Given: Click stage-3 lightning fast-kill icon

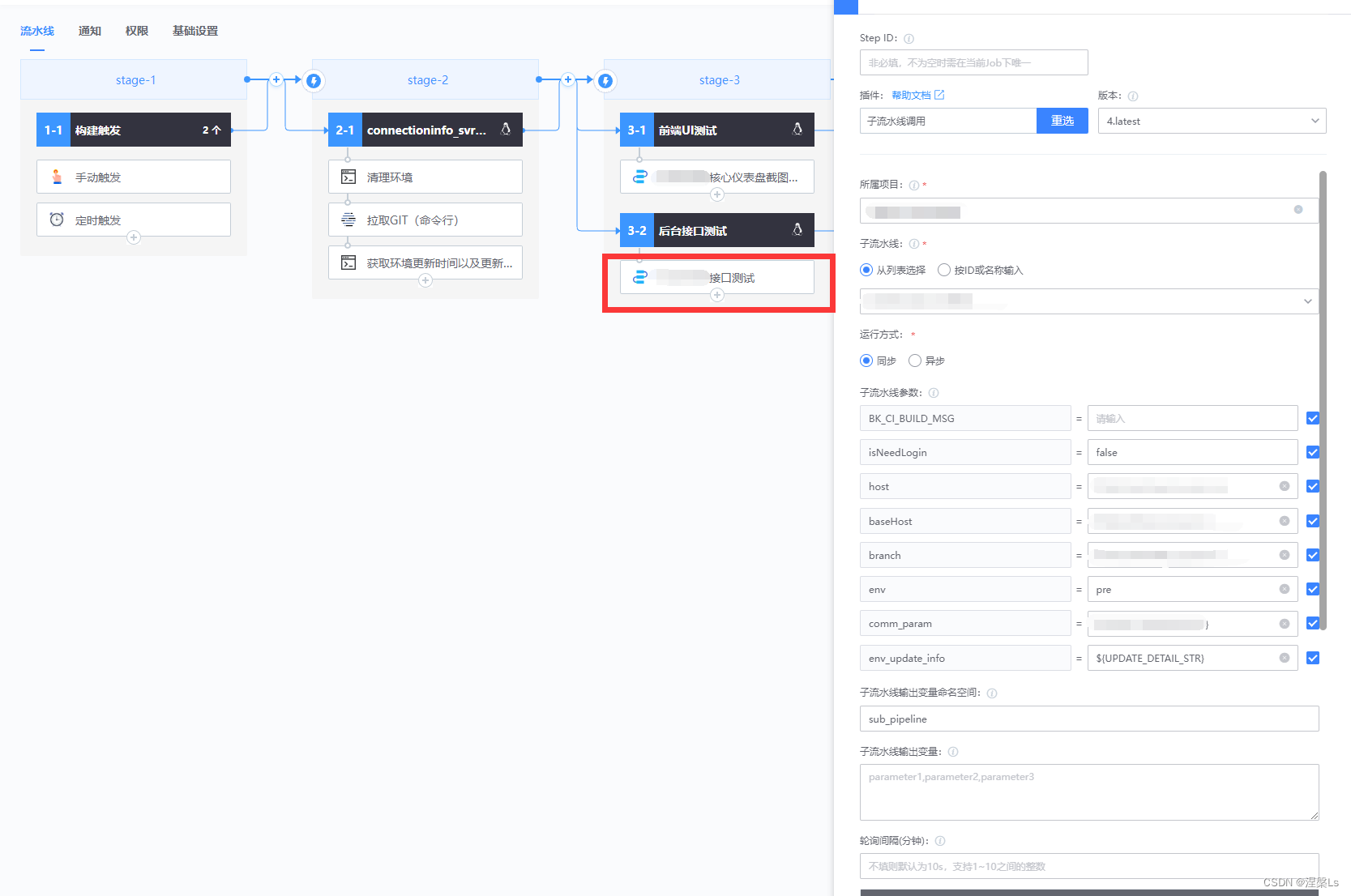Looking at the screenshot, I should (605, 81).
